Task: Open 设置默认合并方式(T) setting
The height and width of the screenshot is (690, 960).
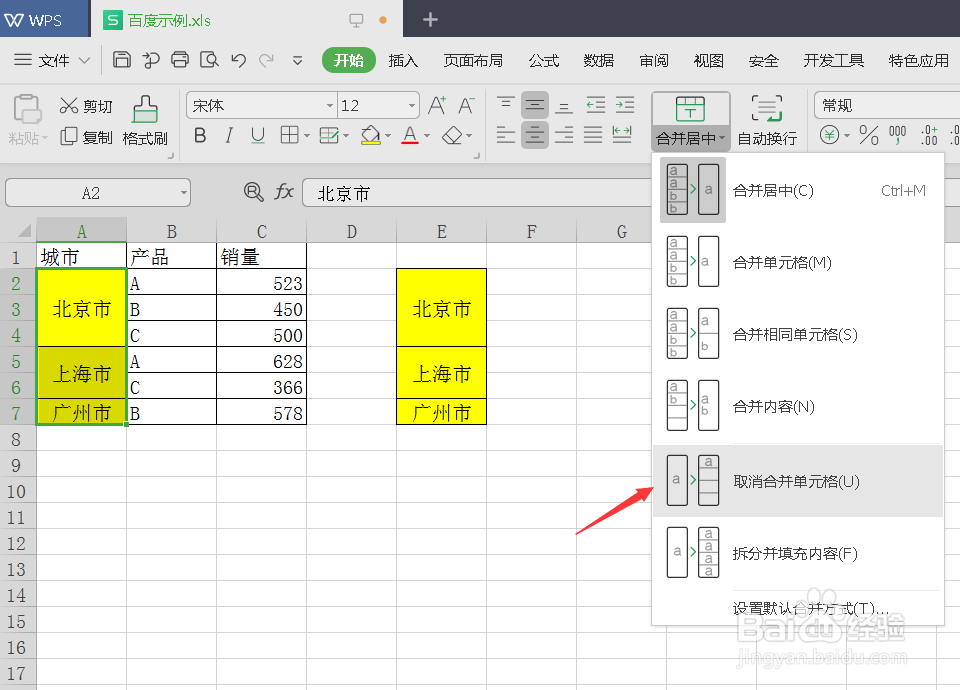Action: 810,608
